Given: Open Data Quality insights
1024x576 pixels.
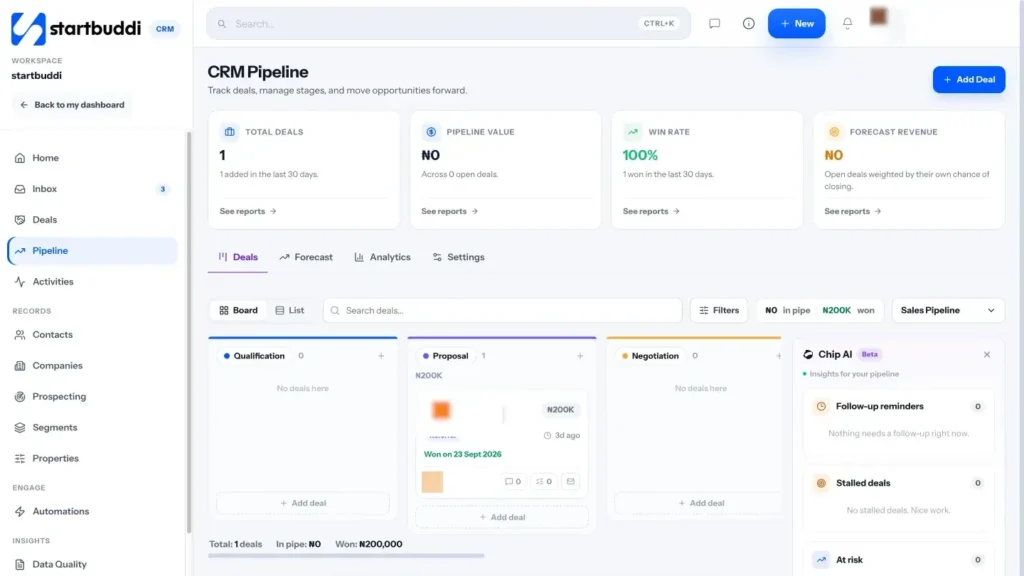Looking at the screenshot, I should (92, 564).
